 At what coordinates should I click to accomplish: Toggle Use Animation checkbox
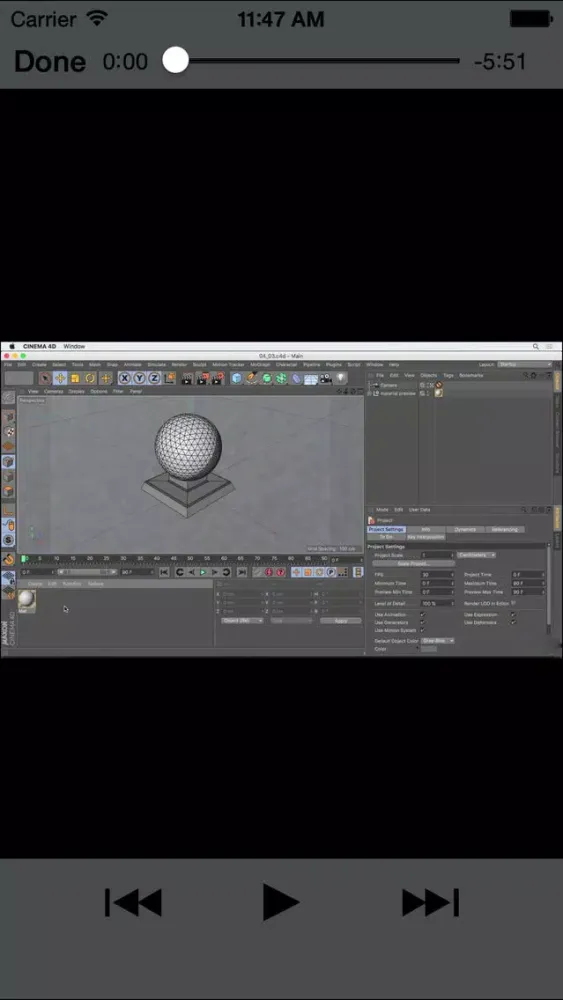pos(423,615)
